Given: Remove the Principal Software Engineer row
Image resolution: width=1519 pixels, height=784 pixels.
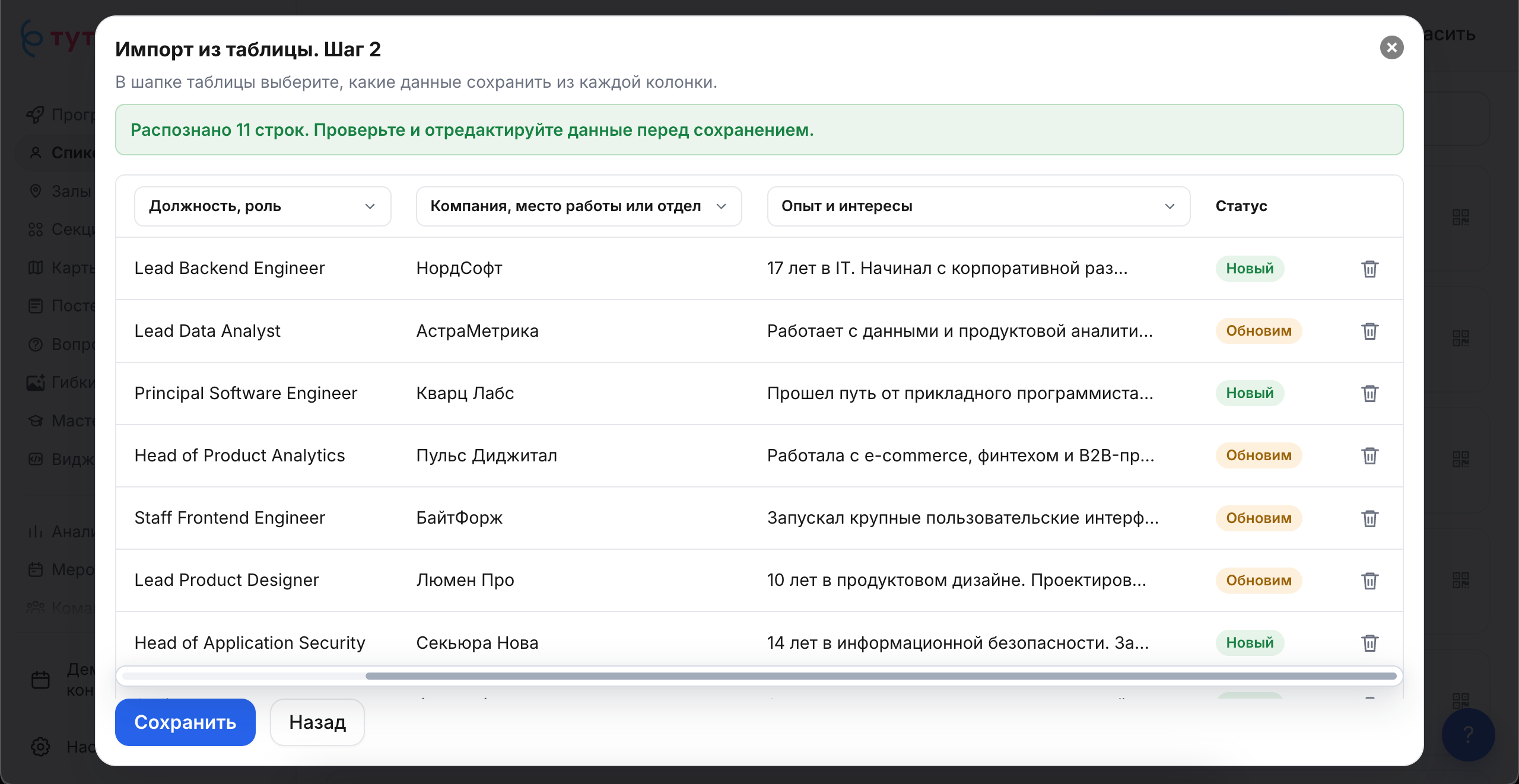Looking at the screenshot, I should click(1369, 393).
